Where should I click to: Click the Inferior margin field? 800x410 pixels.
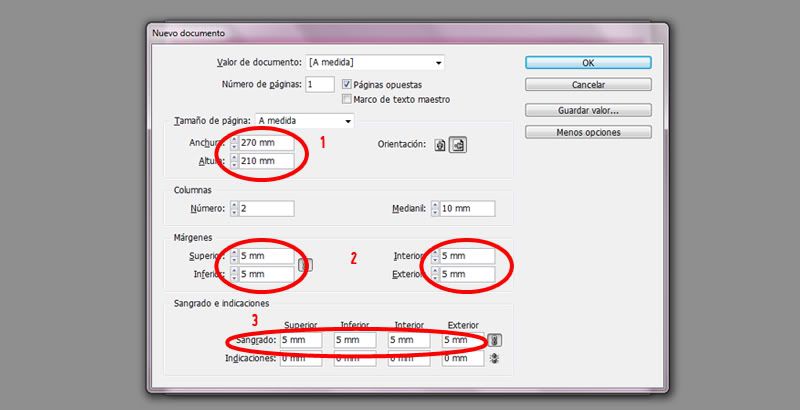tap(266, 274)
